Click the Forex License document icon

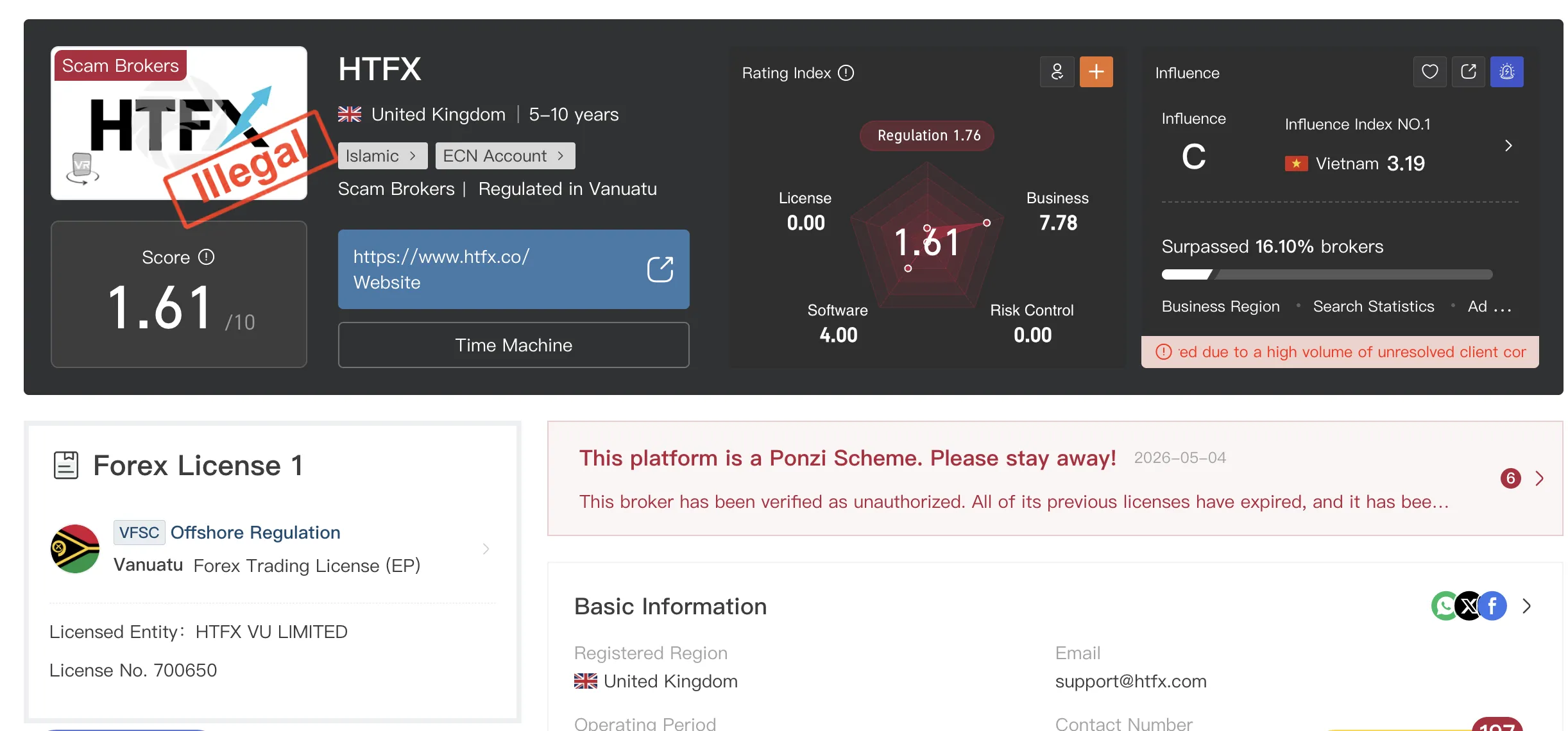point(65,466)
